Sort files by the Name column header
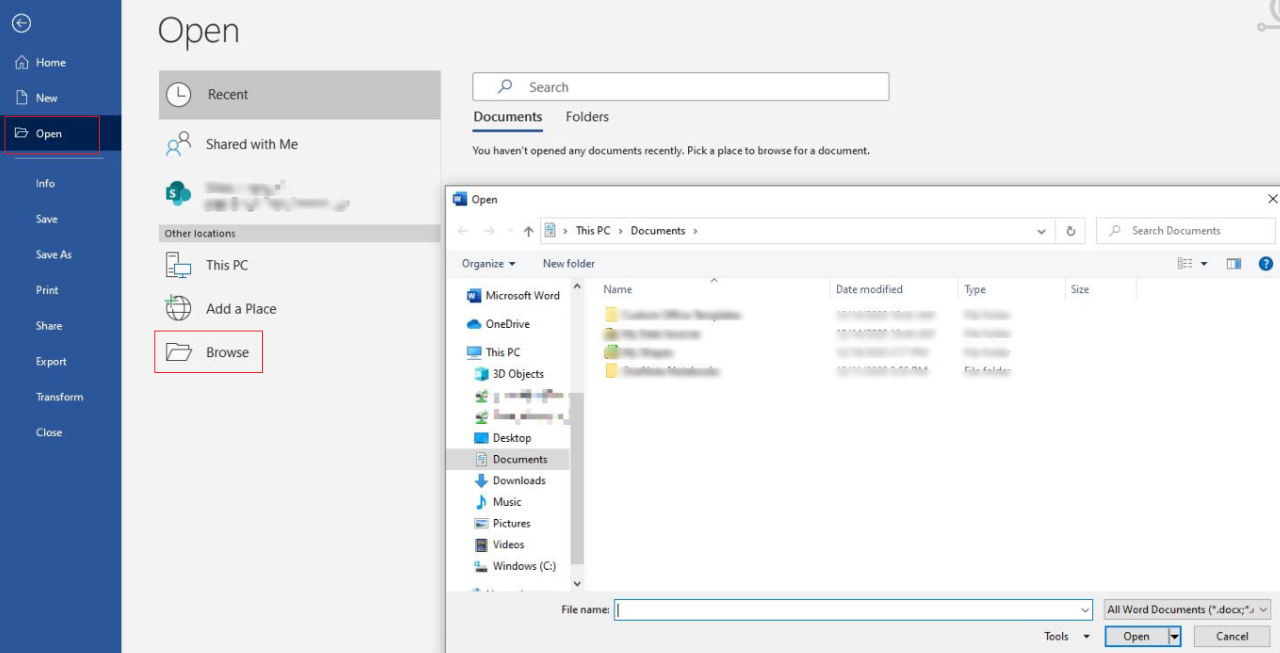This screenshot has height=653, width=1280. (x=617, y=289)
